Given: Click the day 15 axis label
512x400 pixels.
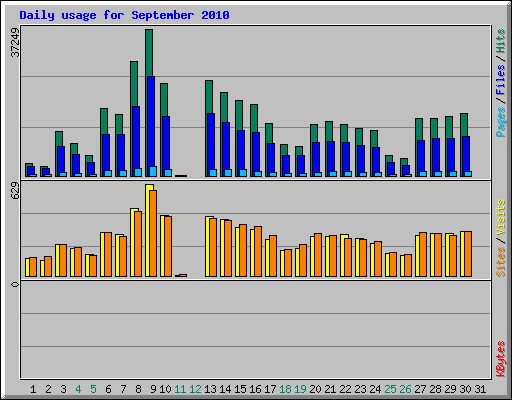Looking at the screenshot, I should click(x=240, y=389).
